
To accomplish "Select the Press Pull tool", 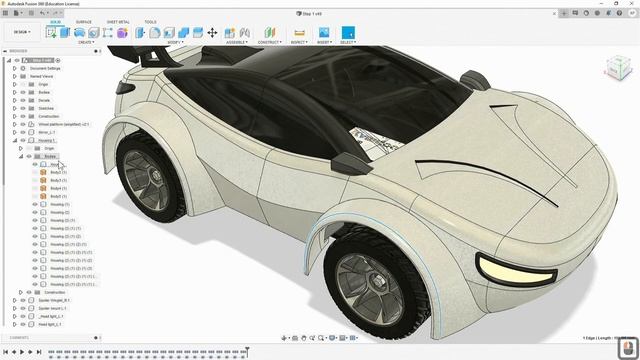I will click(x=140, y=32).
